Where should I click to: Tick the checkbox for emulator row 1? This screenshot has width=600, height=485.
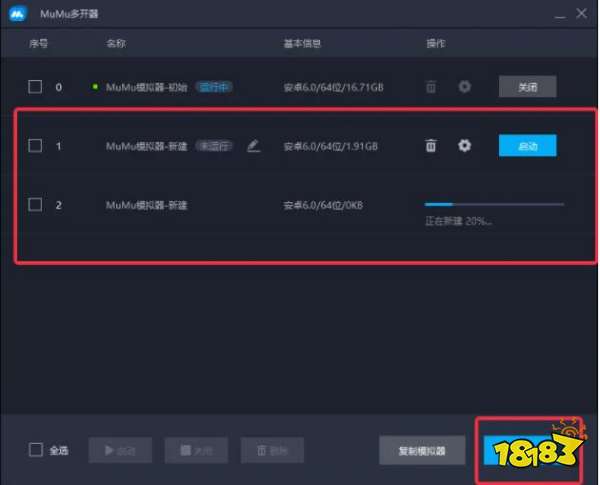(35, 145)
